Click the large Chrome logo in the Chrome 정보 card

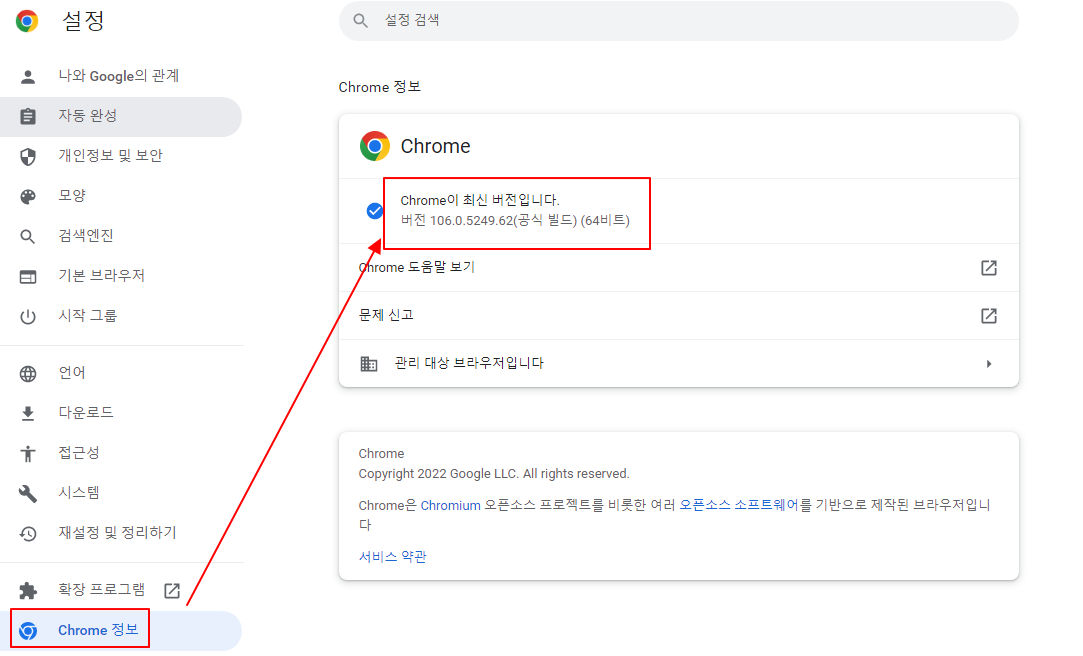point(374,146)
